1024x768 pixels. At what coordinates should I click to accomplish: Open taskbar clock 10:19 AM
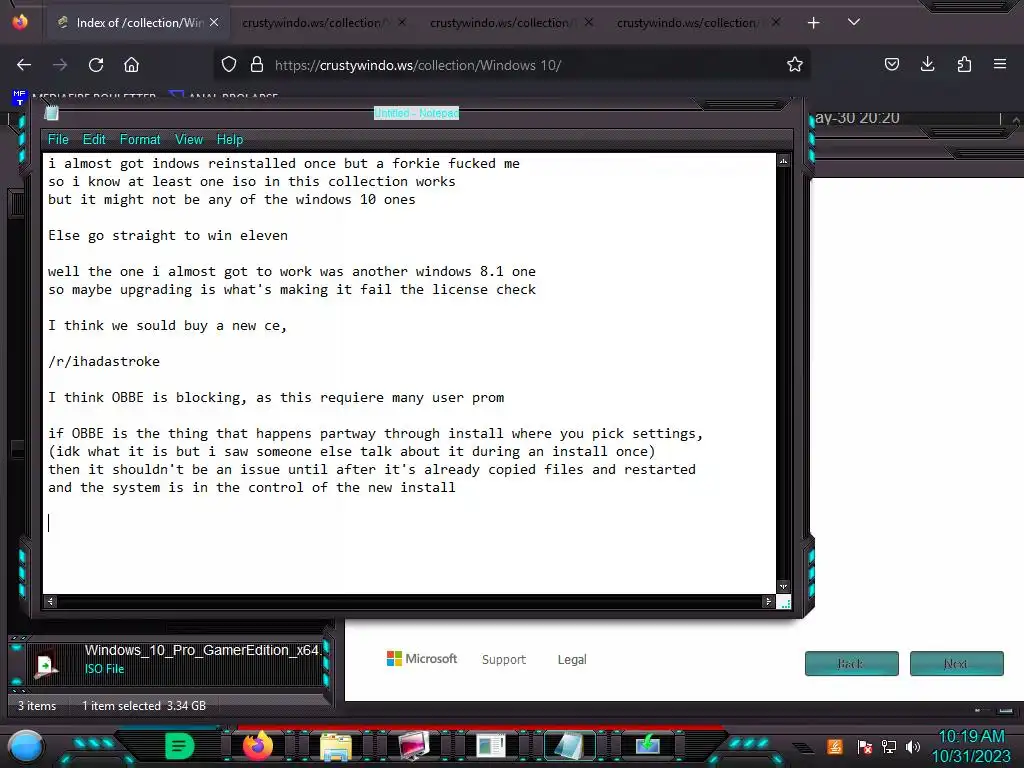[x=971, y=746]
